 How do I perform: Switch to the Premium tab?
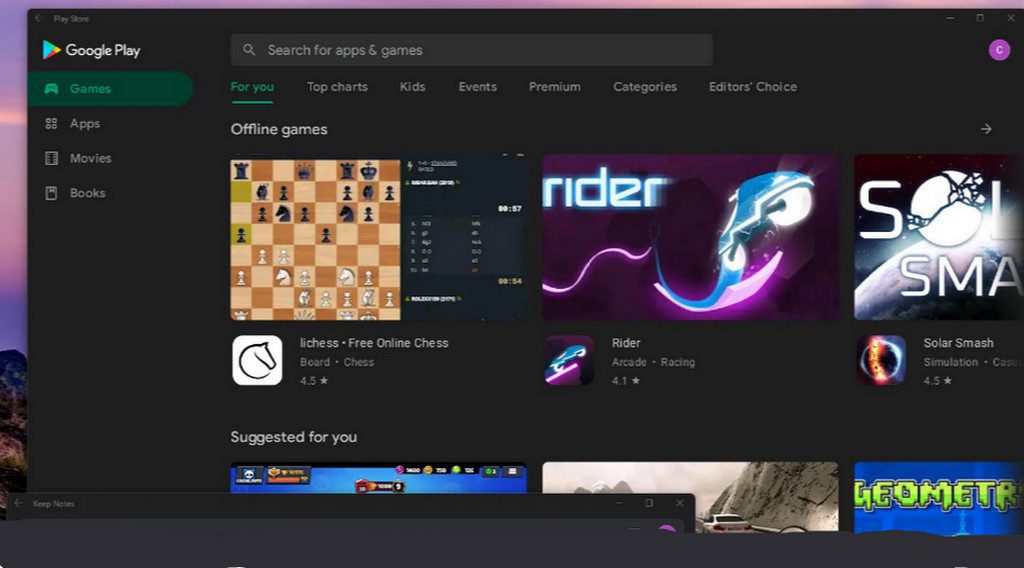554,87
